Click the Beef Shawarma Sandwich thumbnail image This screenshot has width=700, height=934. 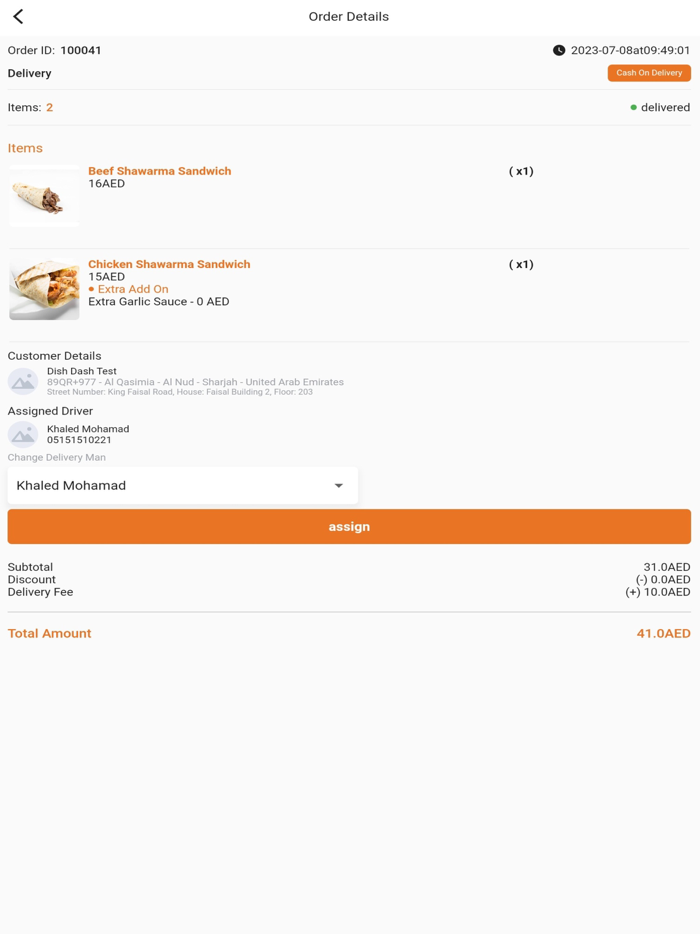[43, 196]
